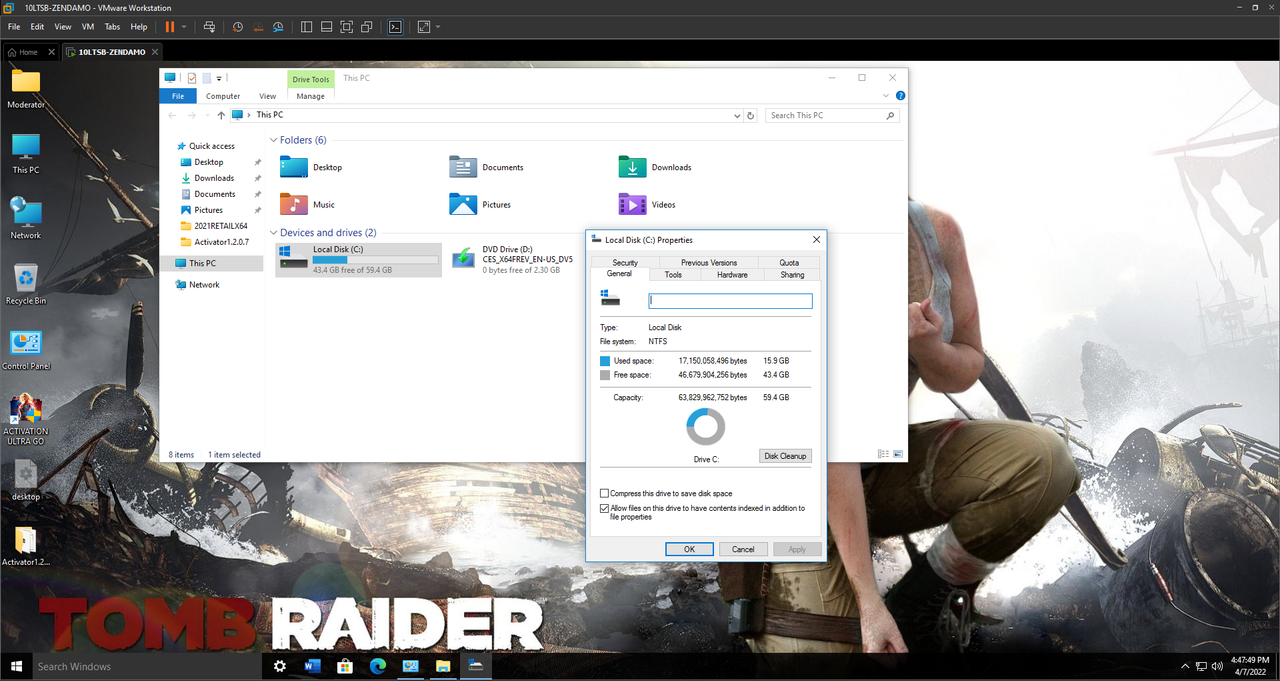The image size is (1280, 681).
Task: Take a snapshot of this virtual machine
Action: coord(238,27)
